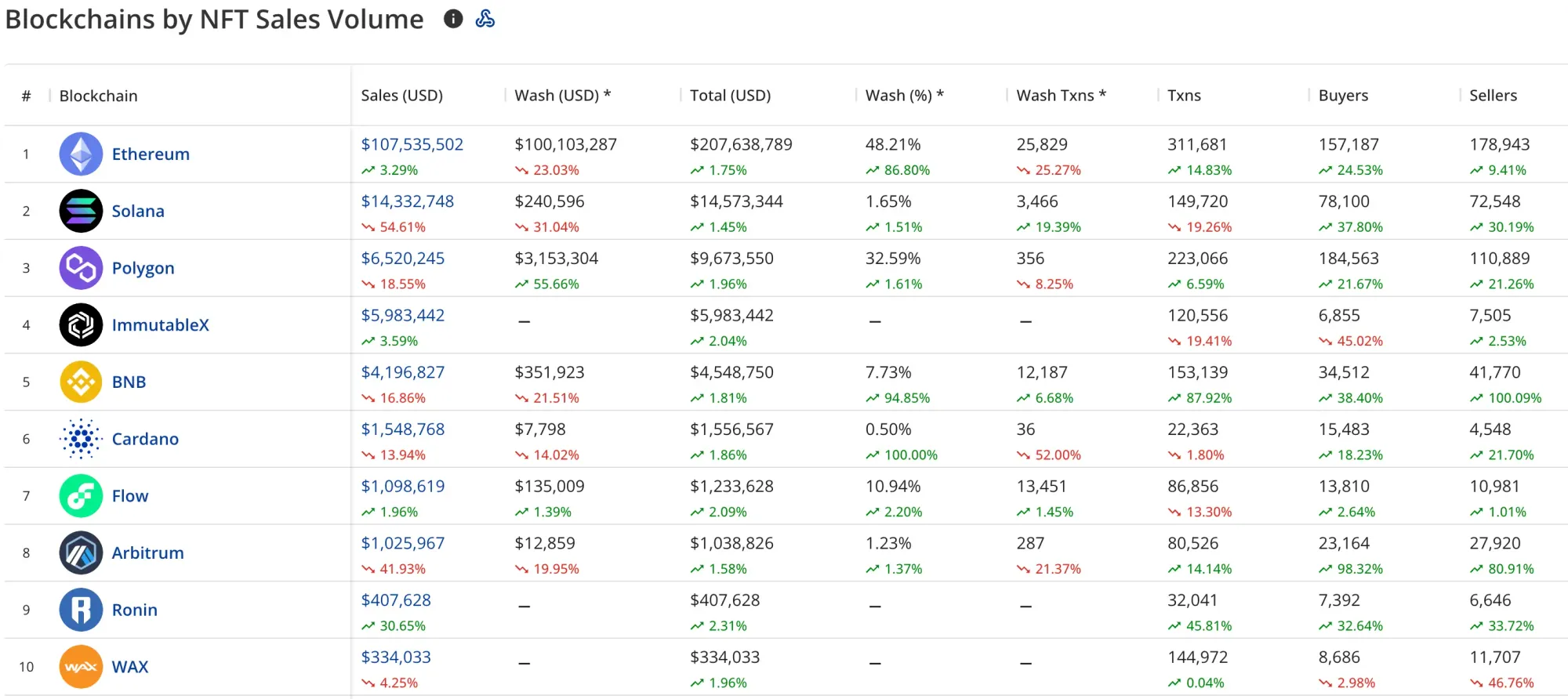The image size is (1568, 699).
Task: Click the Polygon logo icon
Action: pyautogui.click(x=81, y=268)
